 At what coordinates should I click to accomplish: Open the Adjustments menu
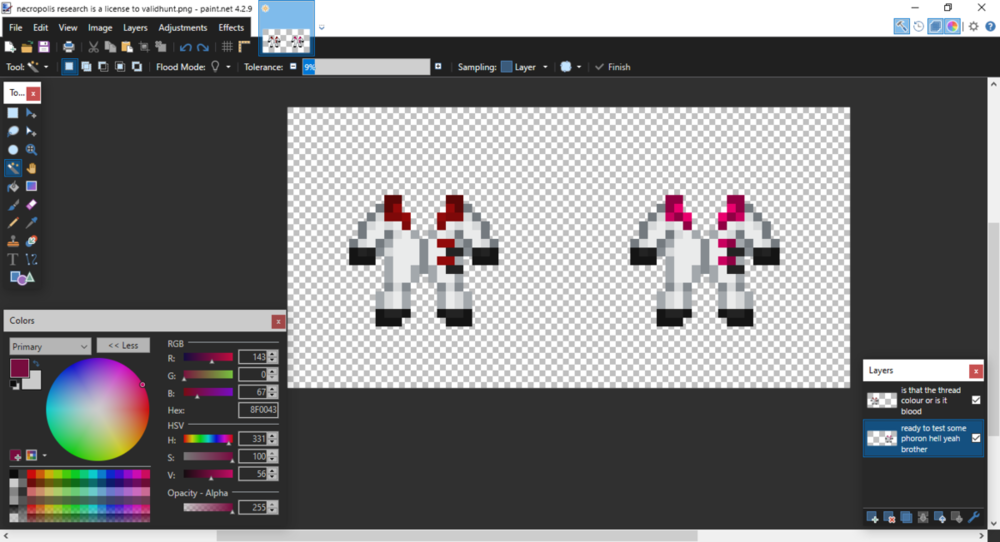(182, 28)
